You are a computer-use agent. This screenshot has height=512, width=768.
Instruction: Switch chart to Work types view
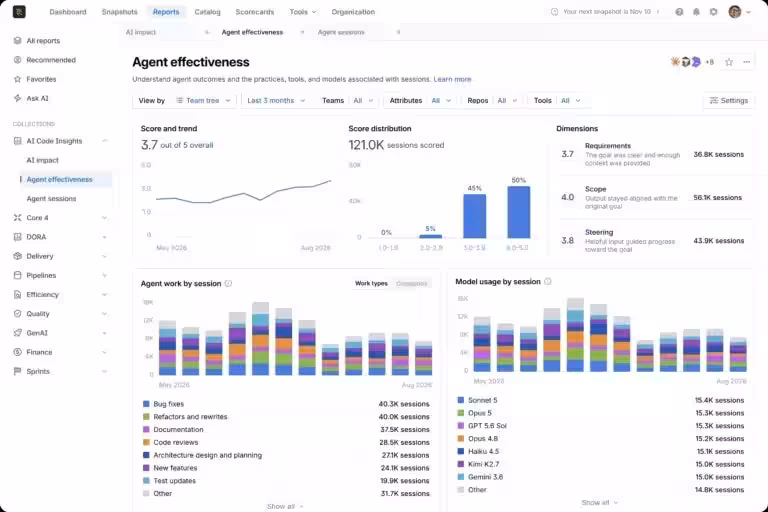pos(371,284)
